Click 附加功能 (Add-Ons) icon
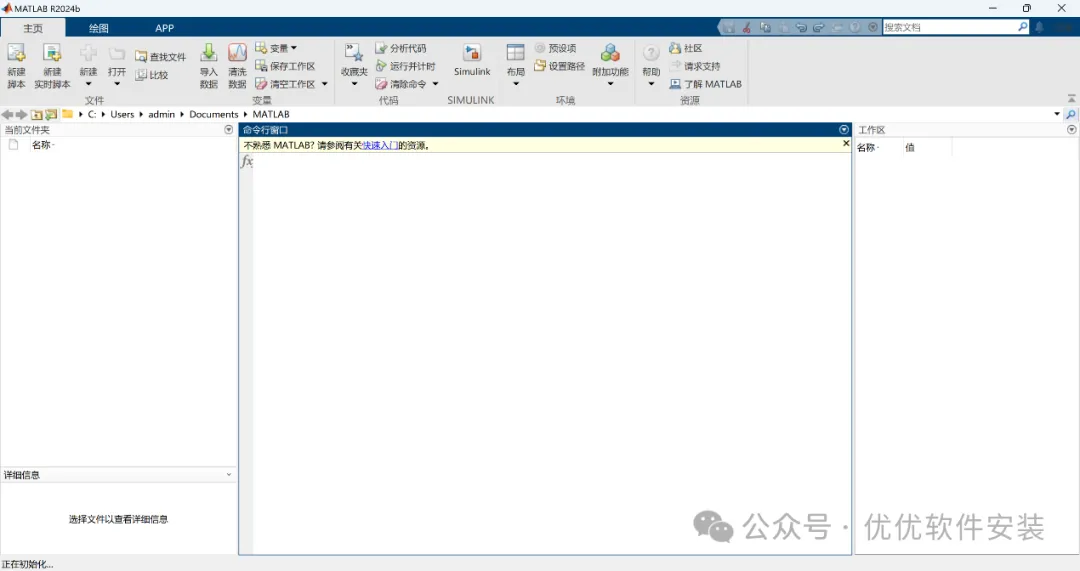1080x571 pixels. click(610, 53)
